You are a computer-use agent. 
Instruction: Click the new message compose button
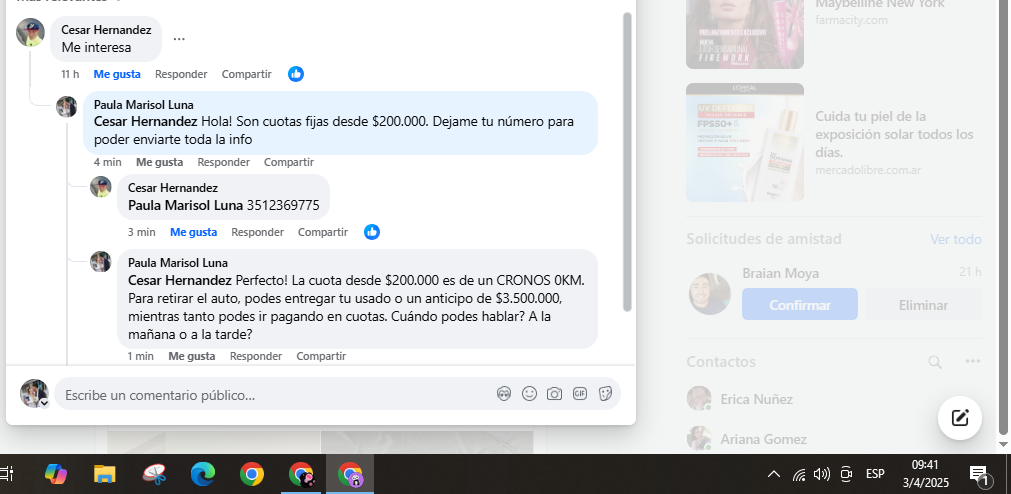[960, 418]
